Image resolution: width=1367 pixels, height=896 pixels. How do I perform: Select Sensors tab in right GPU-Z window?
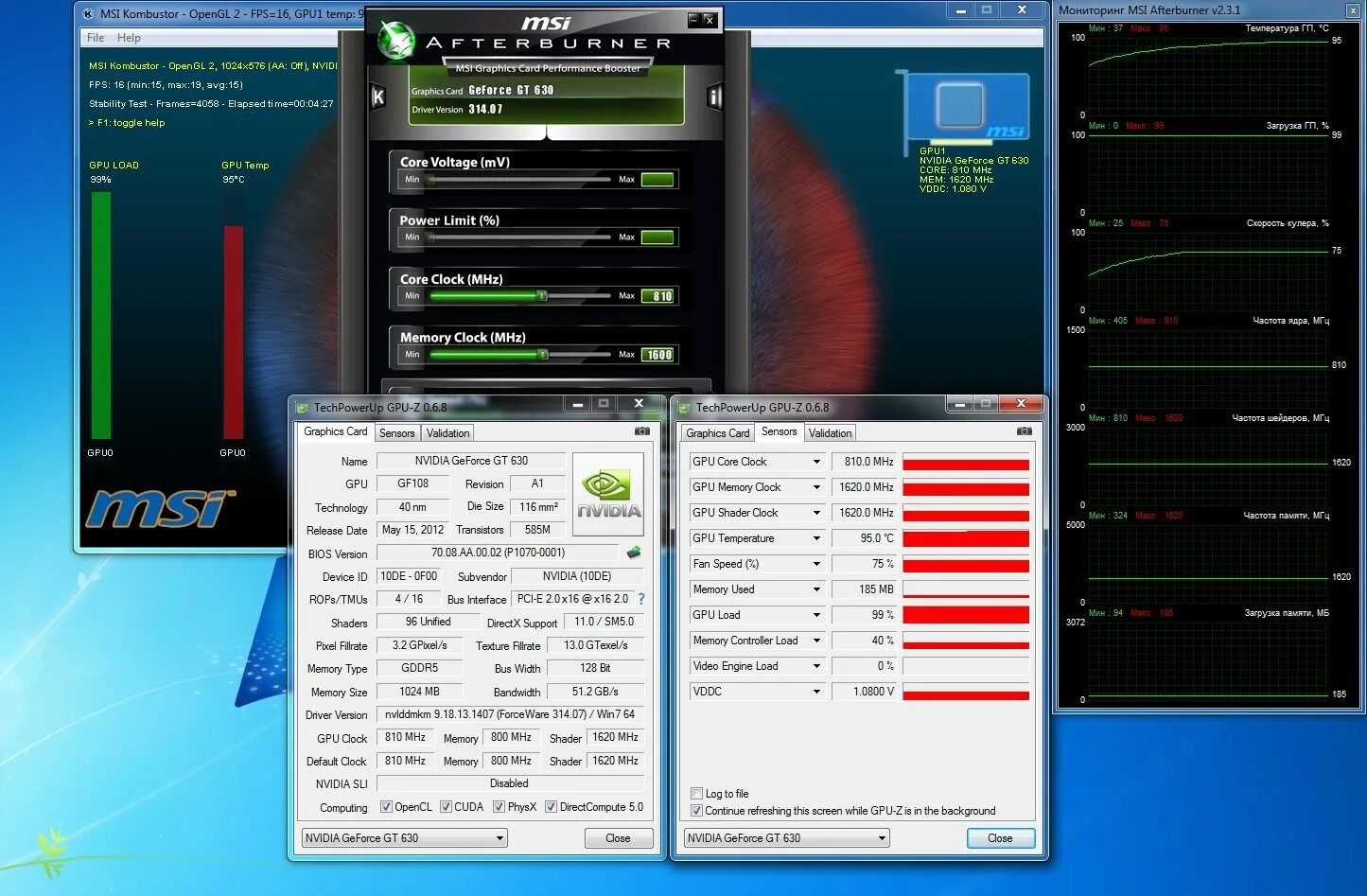[x=779, y=431]
